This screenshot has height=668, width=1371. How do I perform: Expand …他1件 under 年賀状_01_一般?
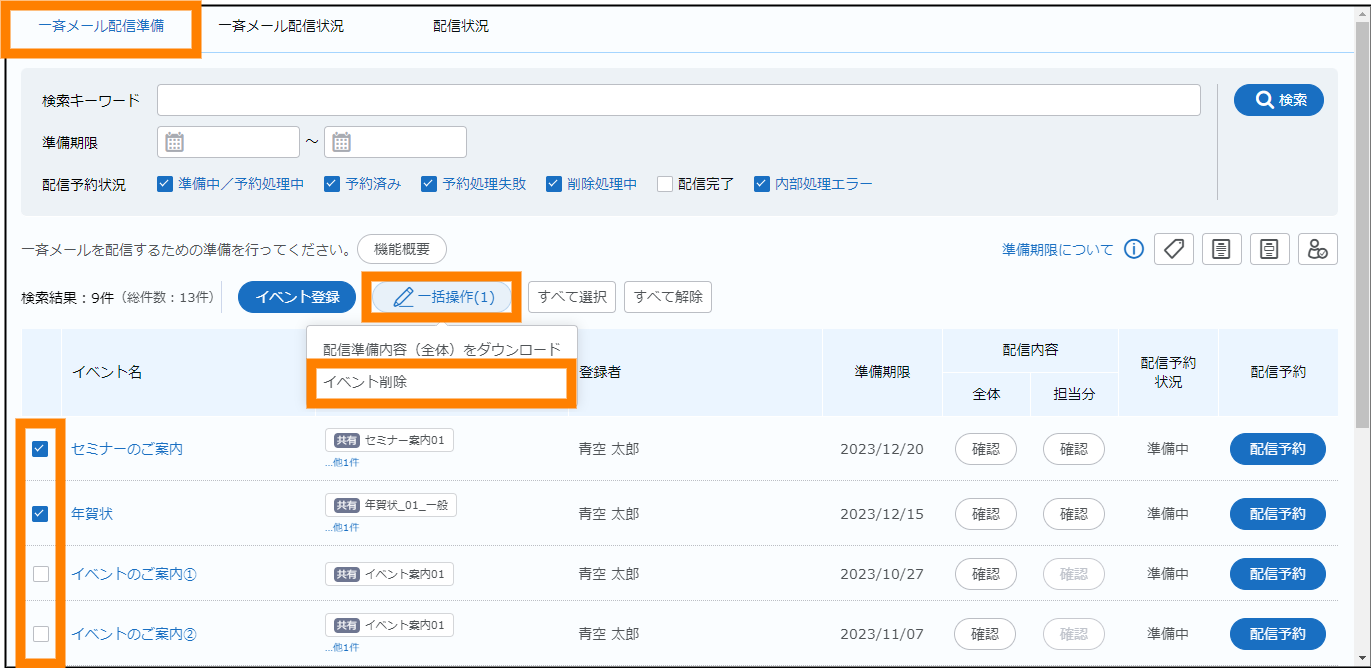[x=341, y=527]
